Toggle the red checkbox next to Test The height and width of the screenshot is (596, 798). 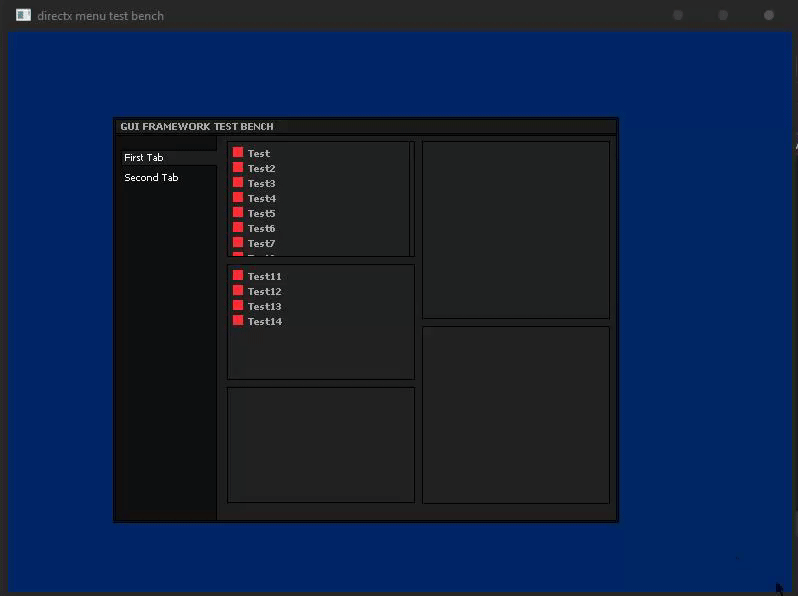click(238, 152)
